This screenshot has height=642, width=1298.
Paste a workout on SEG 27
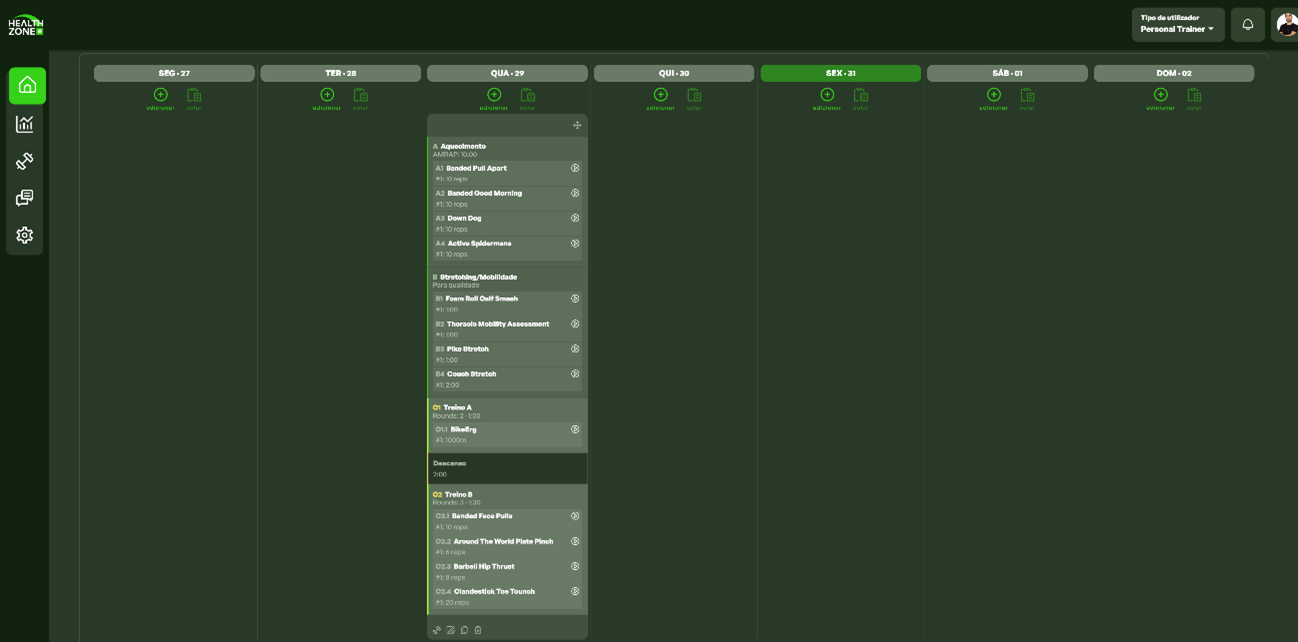click(x=194, y=98)
